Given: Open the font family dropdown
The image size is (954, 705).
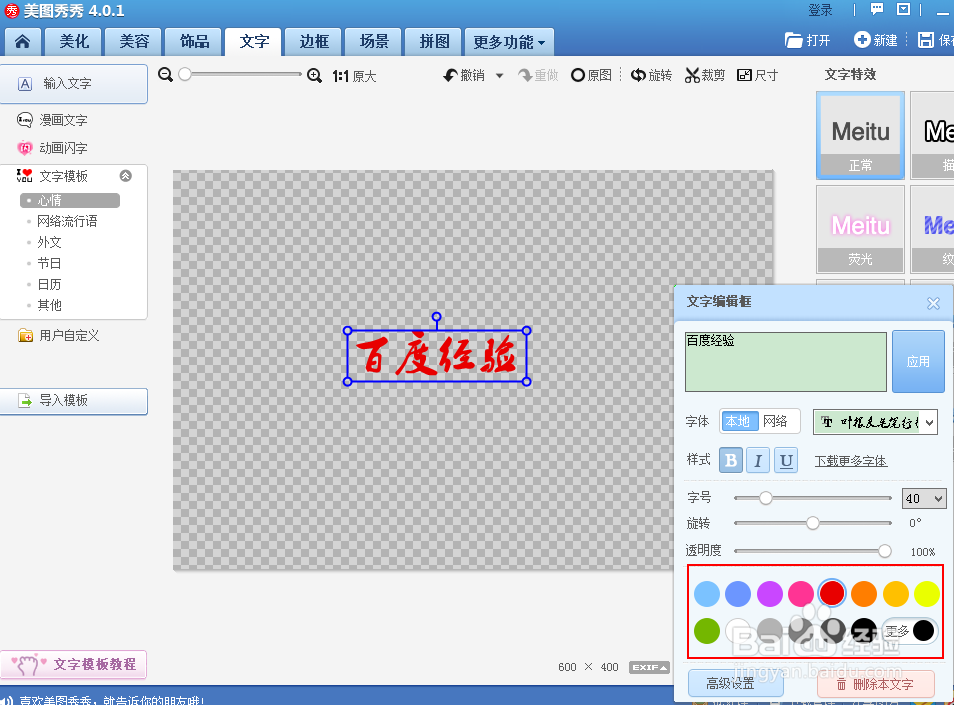Looking at the screenshot, I should [x=875, y=422].
